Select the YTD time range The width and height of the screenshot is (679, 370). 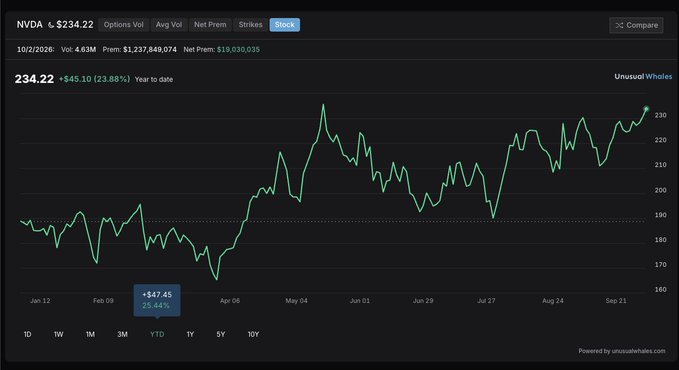[157, 334]
